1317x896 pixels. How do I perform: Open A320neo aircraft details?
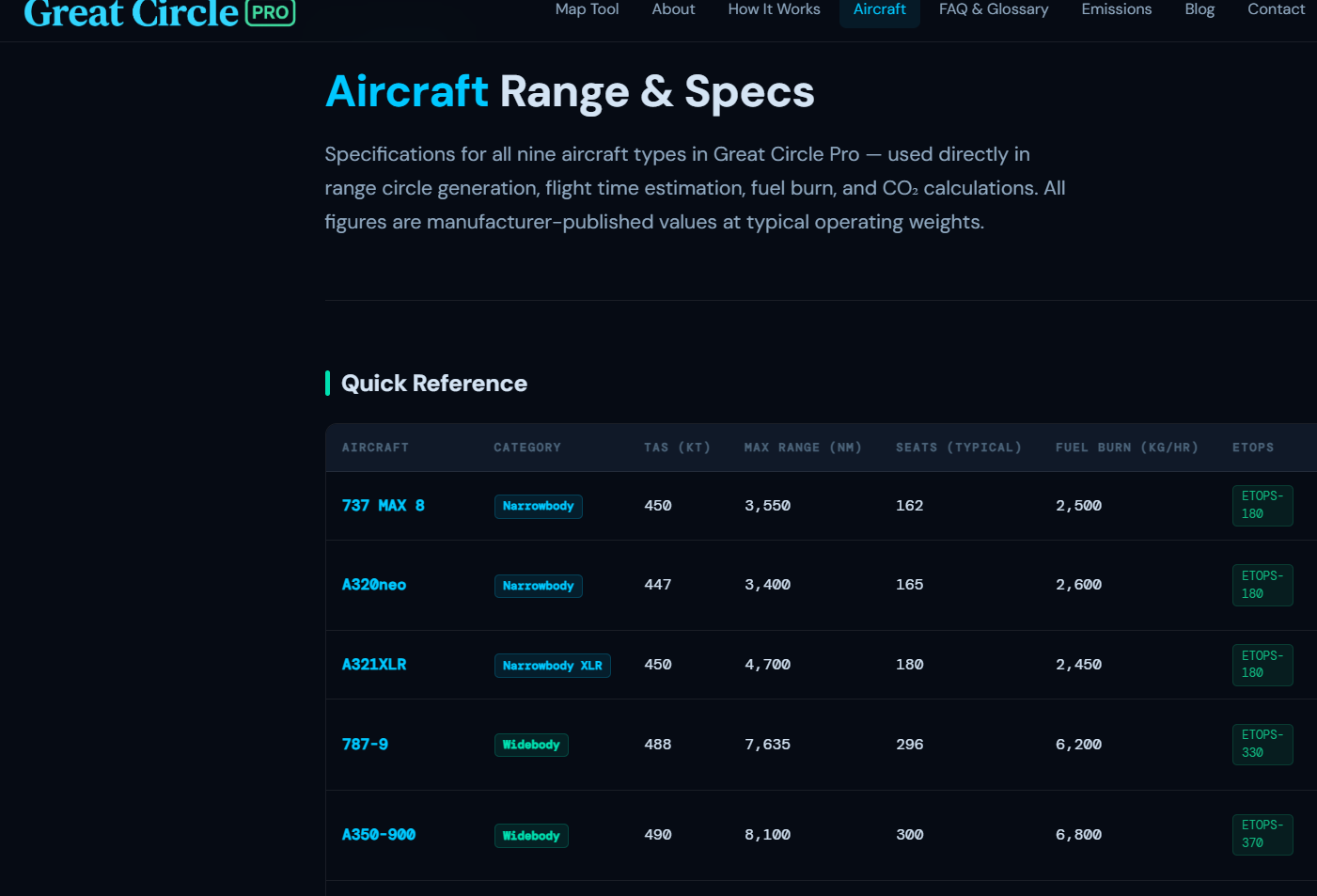click(x=374, y=585)
